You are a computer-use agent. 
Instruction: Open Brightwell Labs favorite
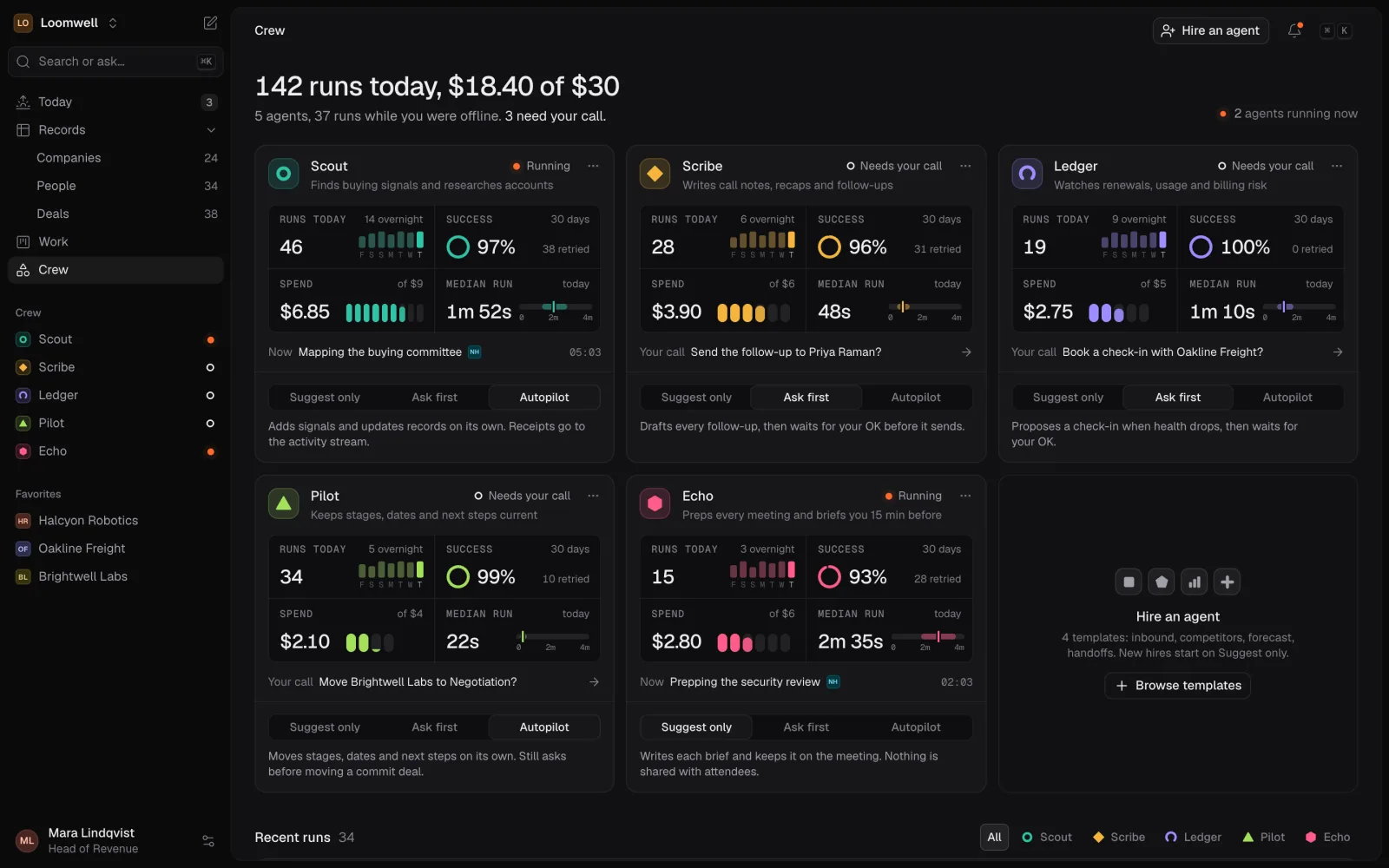point(115,576)
